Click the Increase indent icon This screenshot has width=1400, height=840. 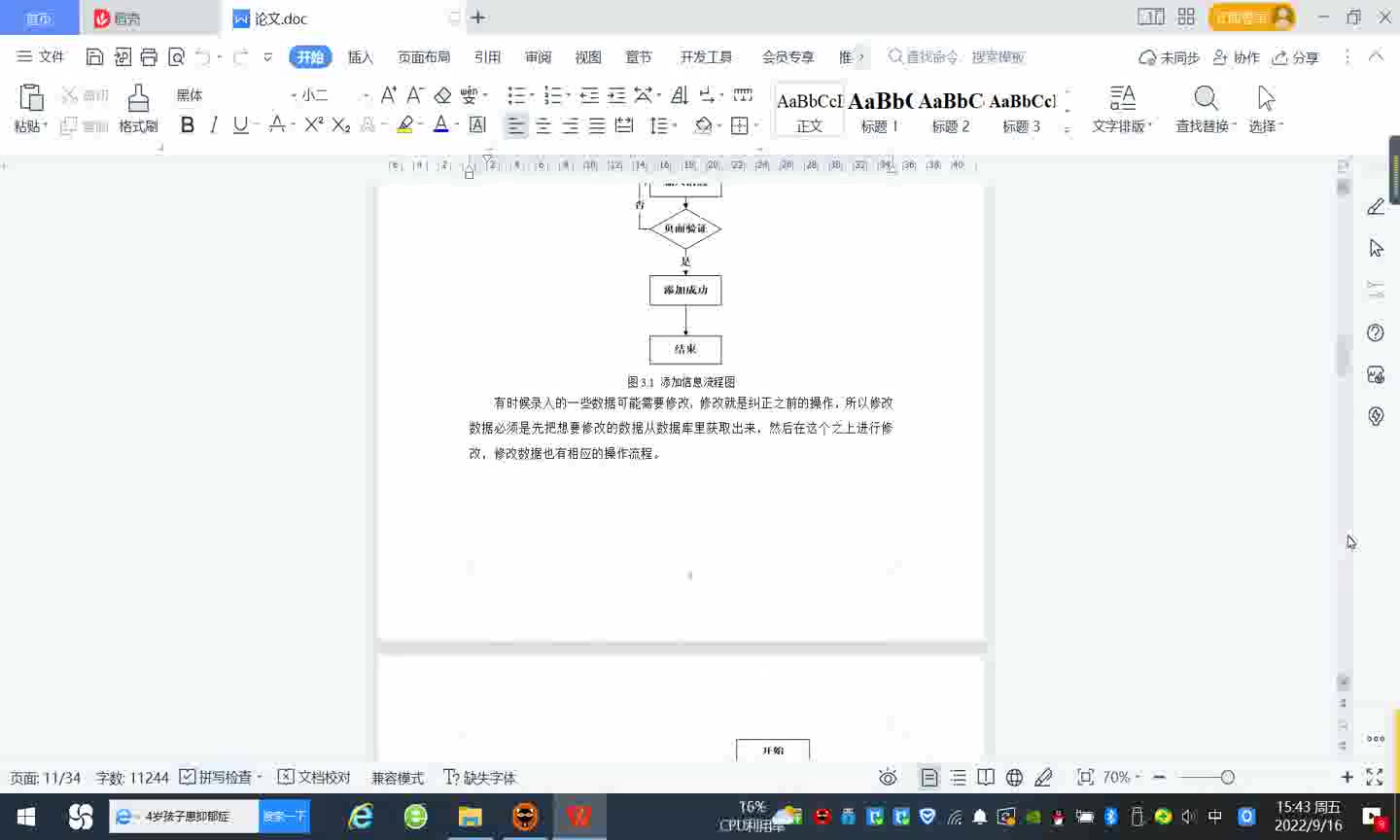(x=616, y=94)
